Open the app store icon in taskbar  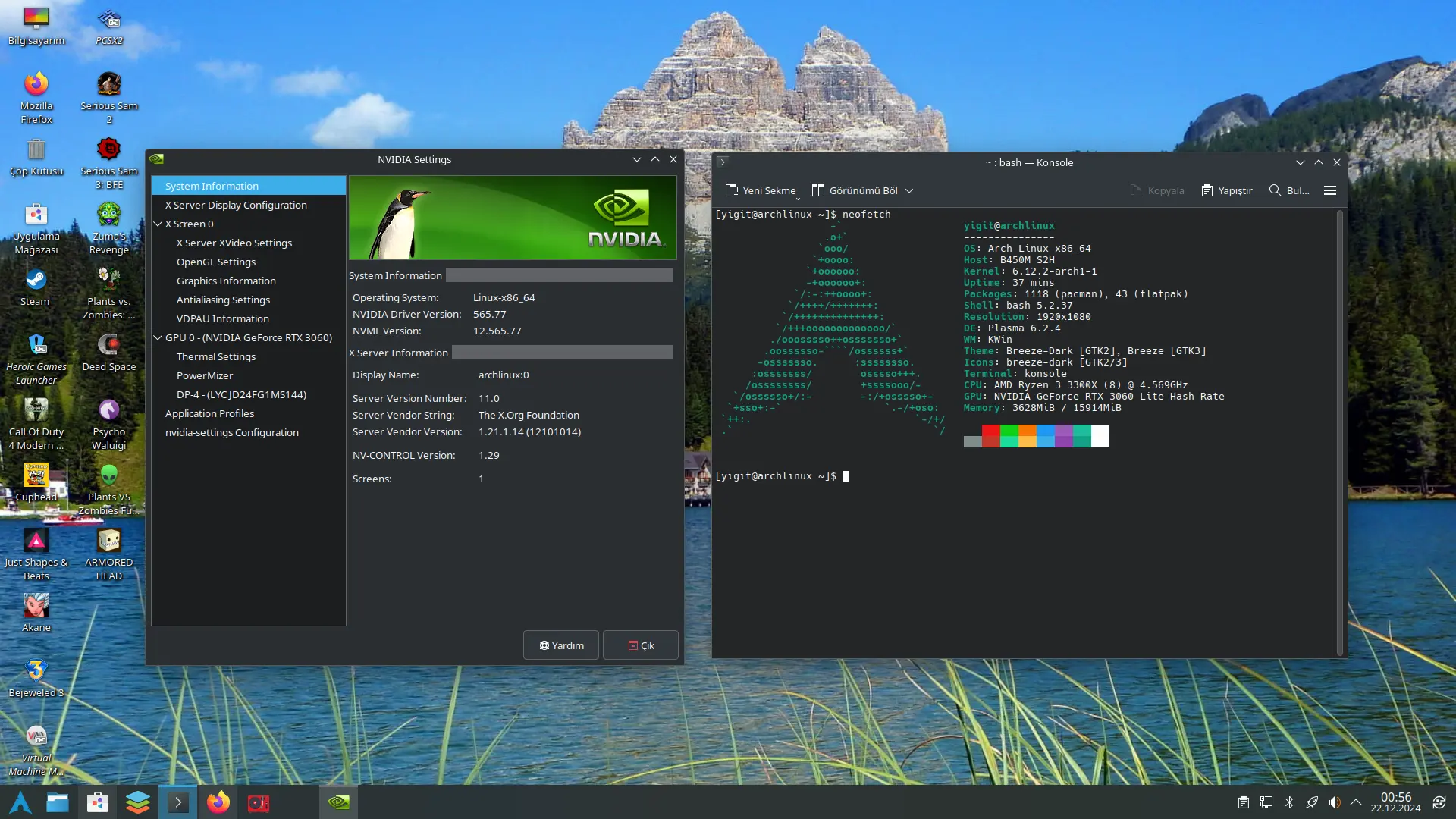tap(98, 802)
